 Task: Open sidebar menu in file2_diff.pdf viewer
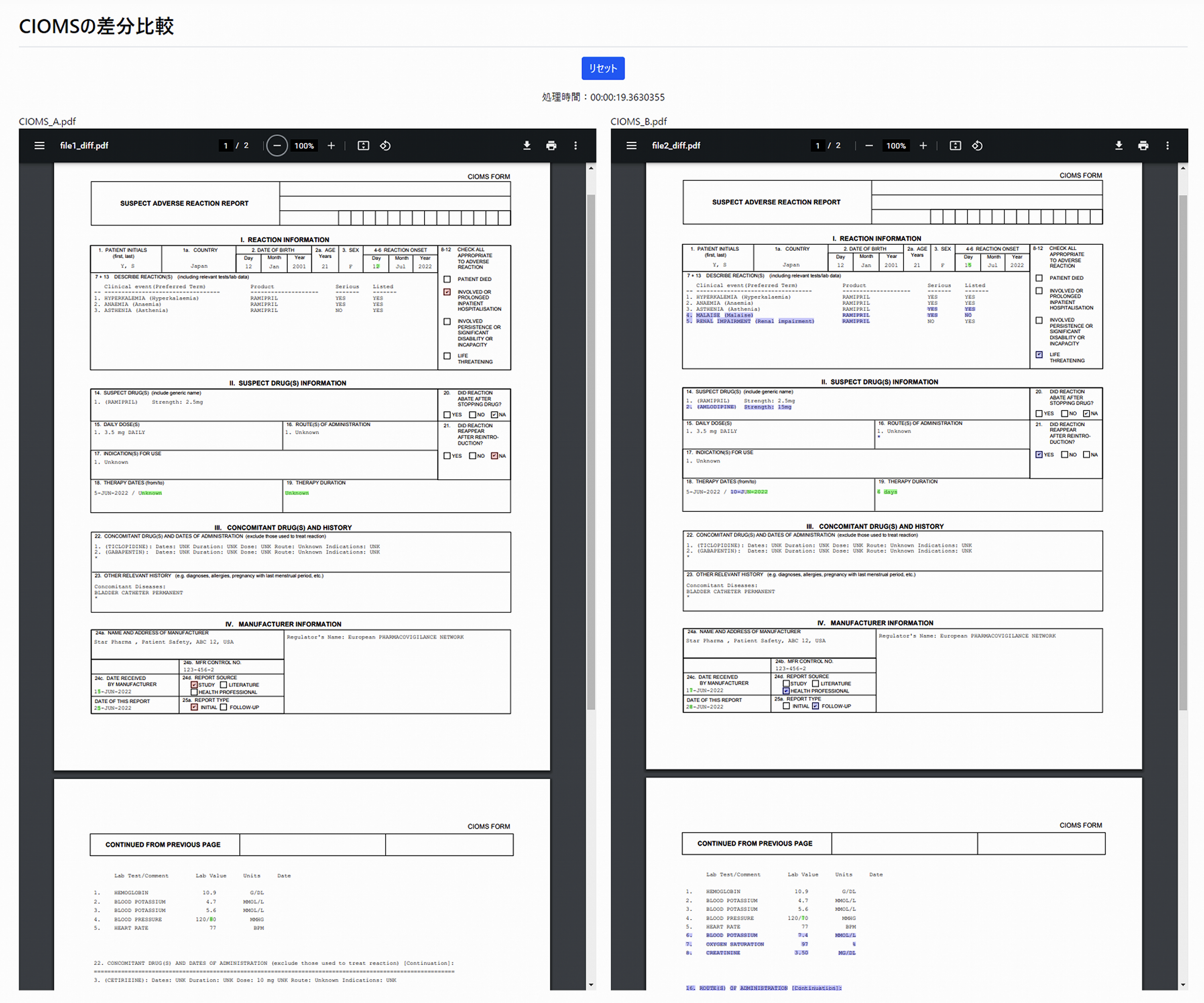pyautogui.click(x=631, y=146)
